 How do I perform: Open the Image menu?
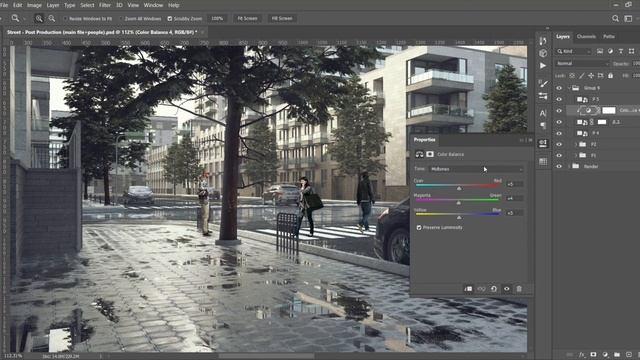click(x=34, y=5)
